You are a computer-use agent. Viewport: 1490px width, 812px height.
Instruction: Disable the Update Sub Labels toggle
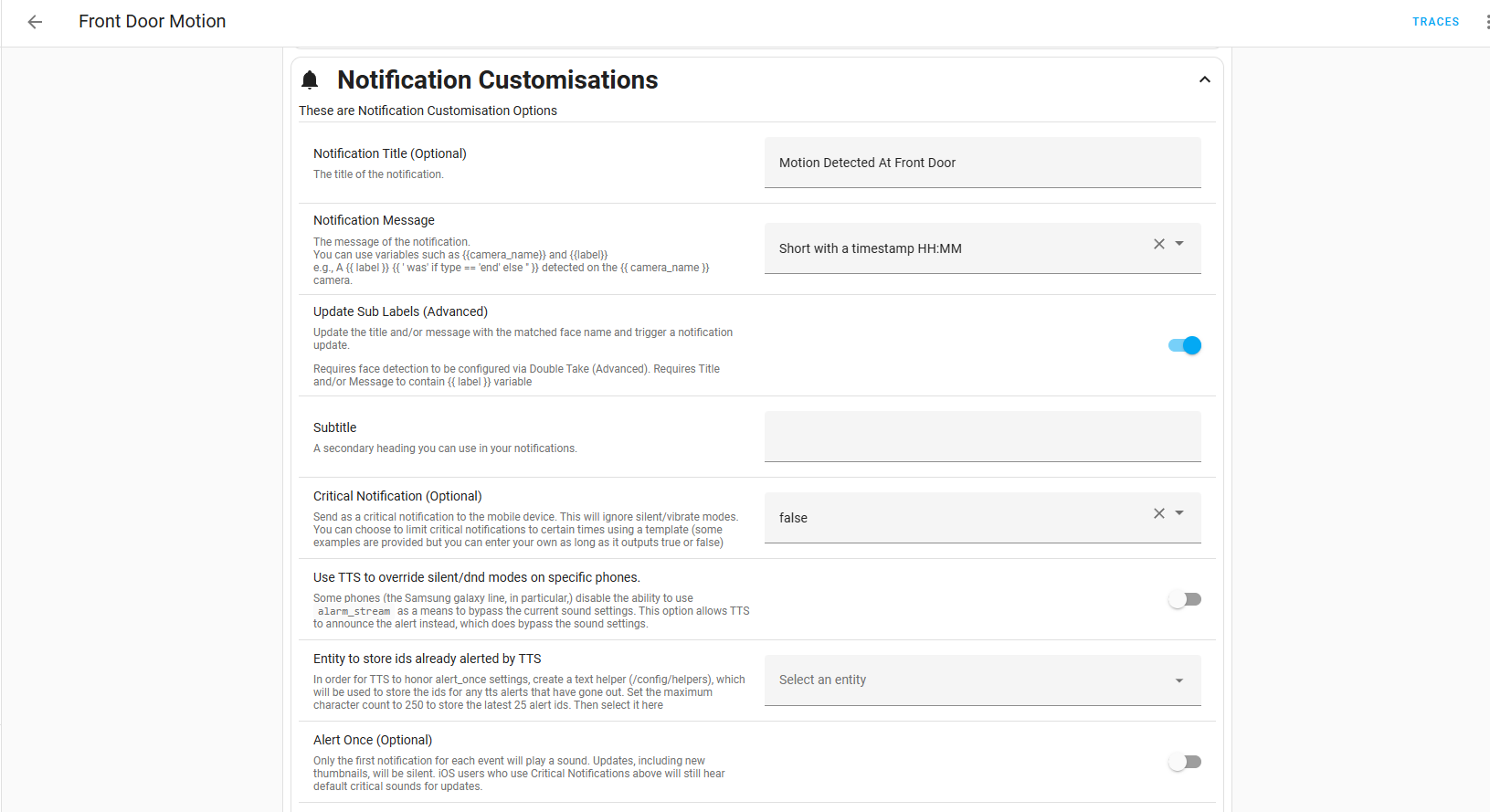1185,345
